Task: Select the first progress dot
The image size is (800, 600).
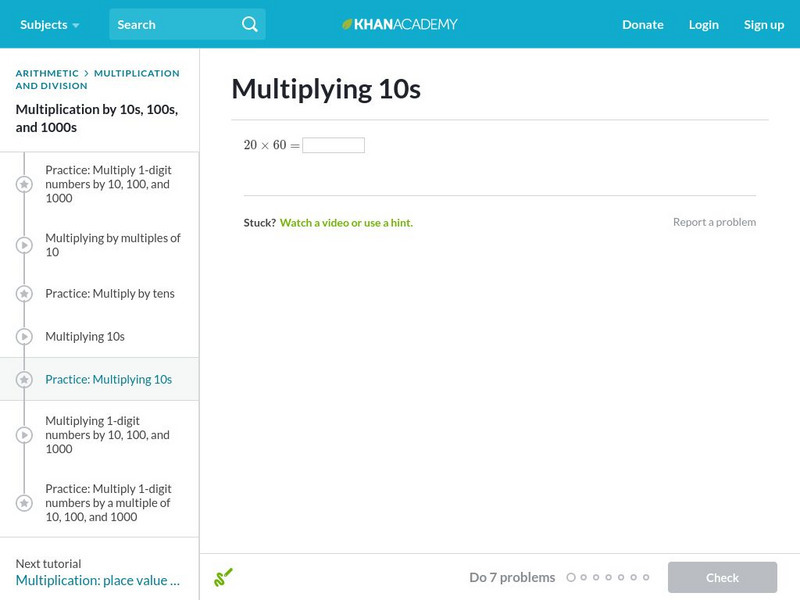Action: pos(571,577)
